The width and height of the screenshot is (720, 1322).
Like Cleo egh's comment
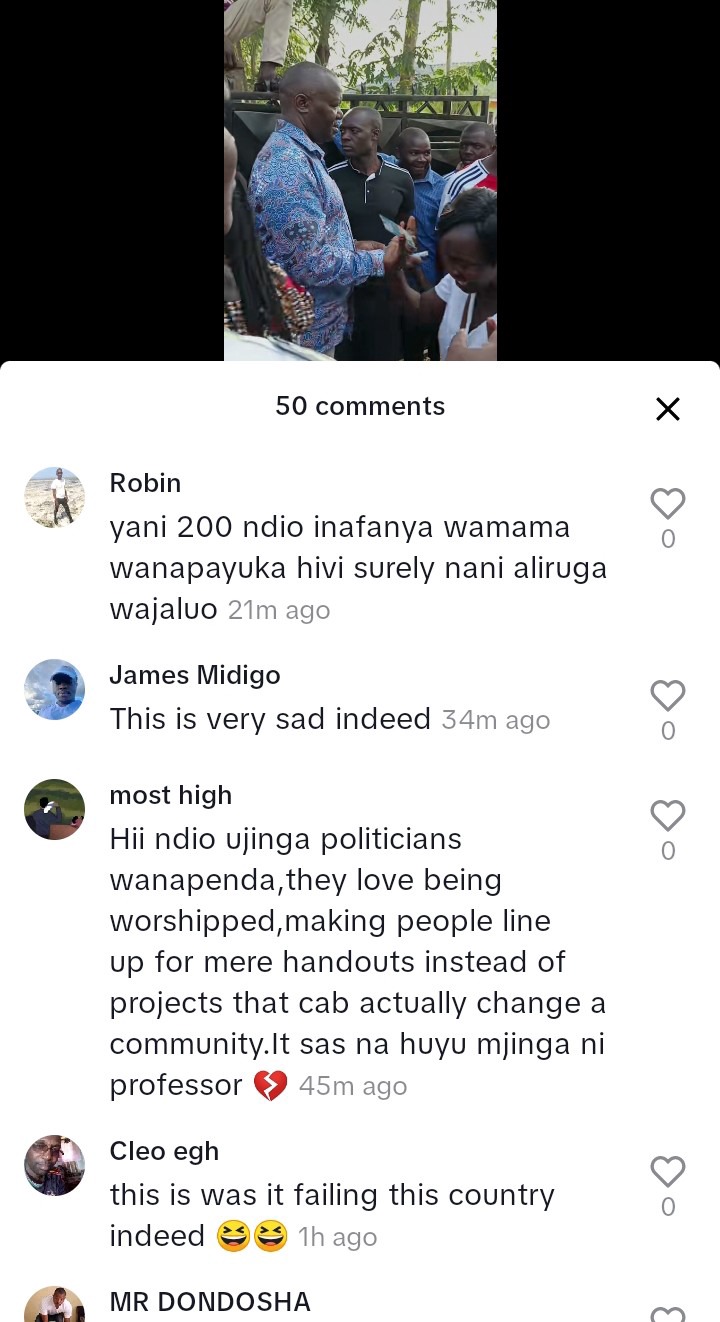pyautogui.click(x=668, y=1171)
